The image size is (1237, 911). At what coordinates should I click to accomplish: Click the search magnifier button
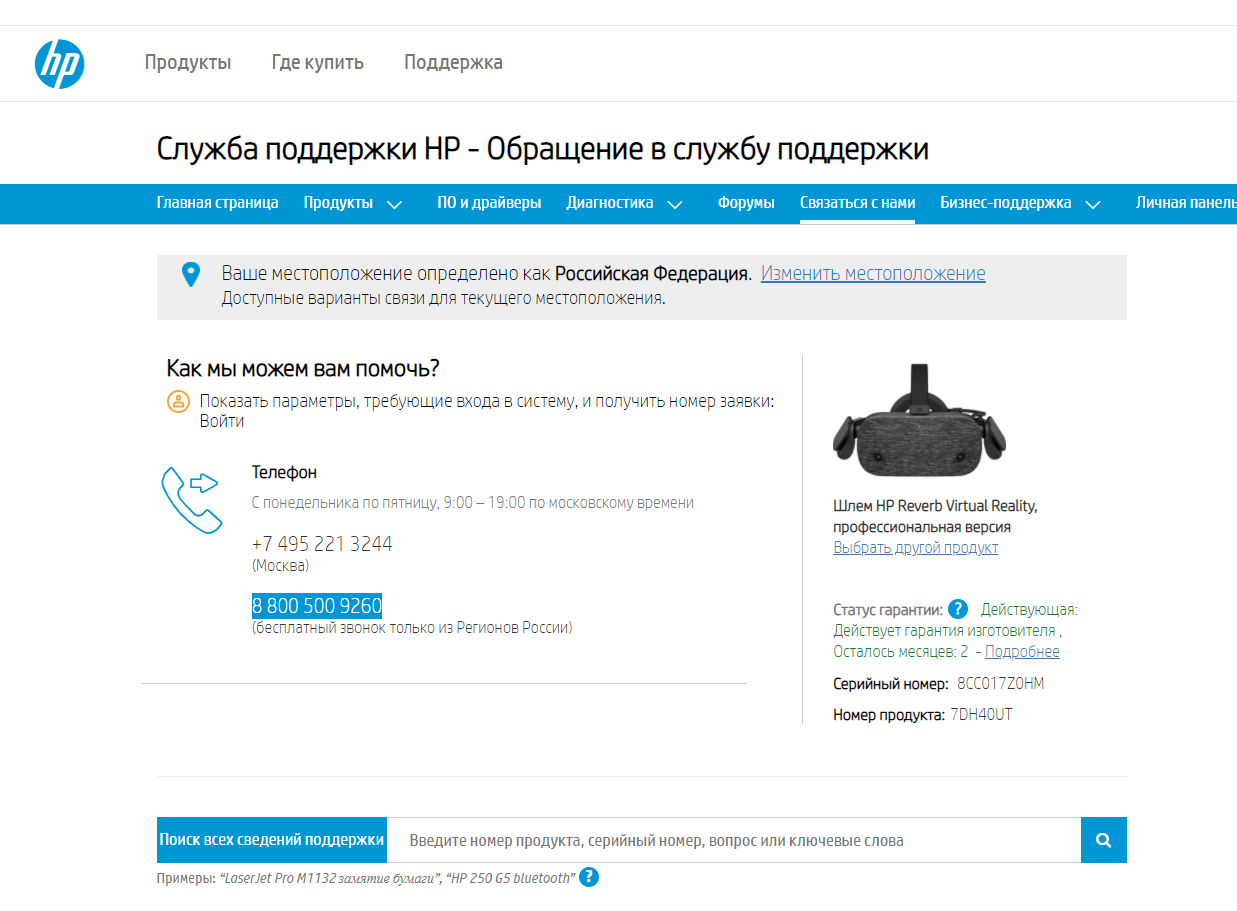(1104, 840)
